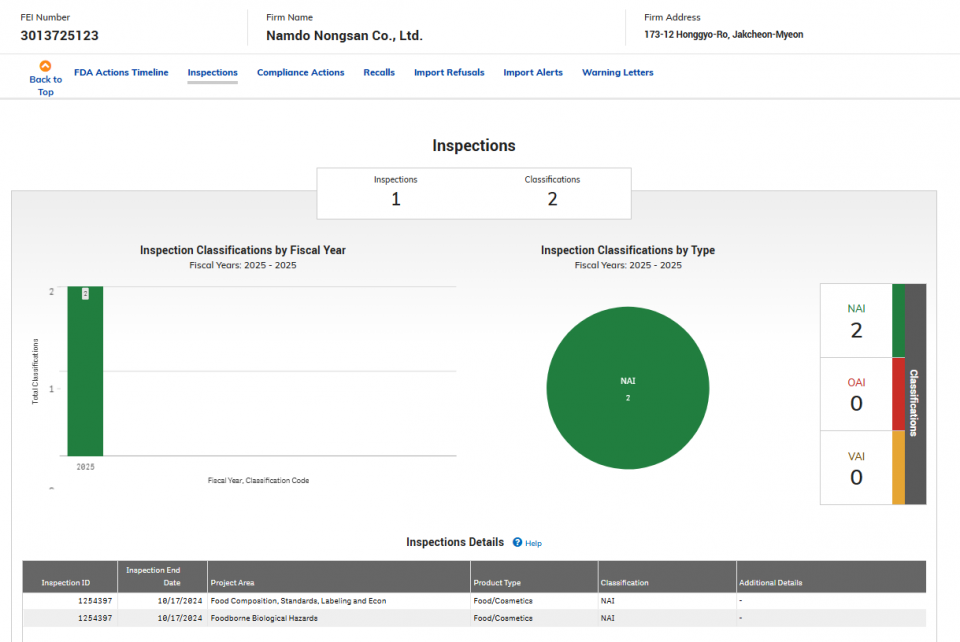
Task: Click the red OAI color strip
Action: pos(898,394)
